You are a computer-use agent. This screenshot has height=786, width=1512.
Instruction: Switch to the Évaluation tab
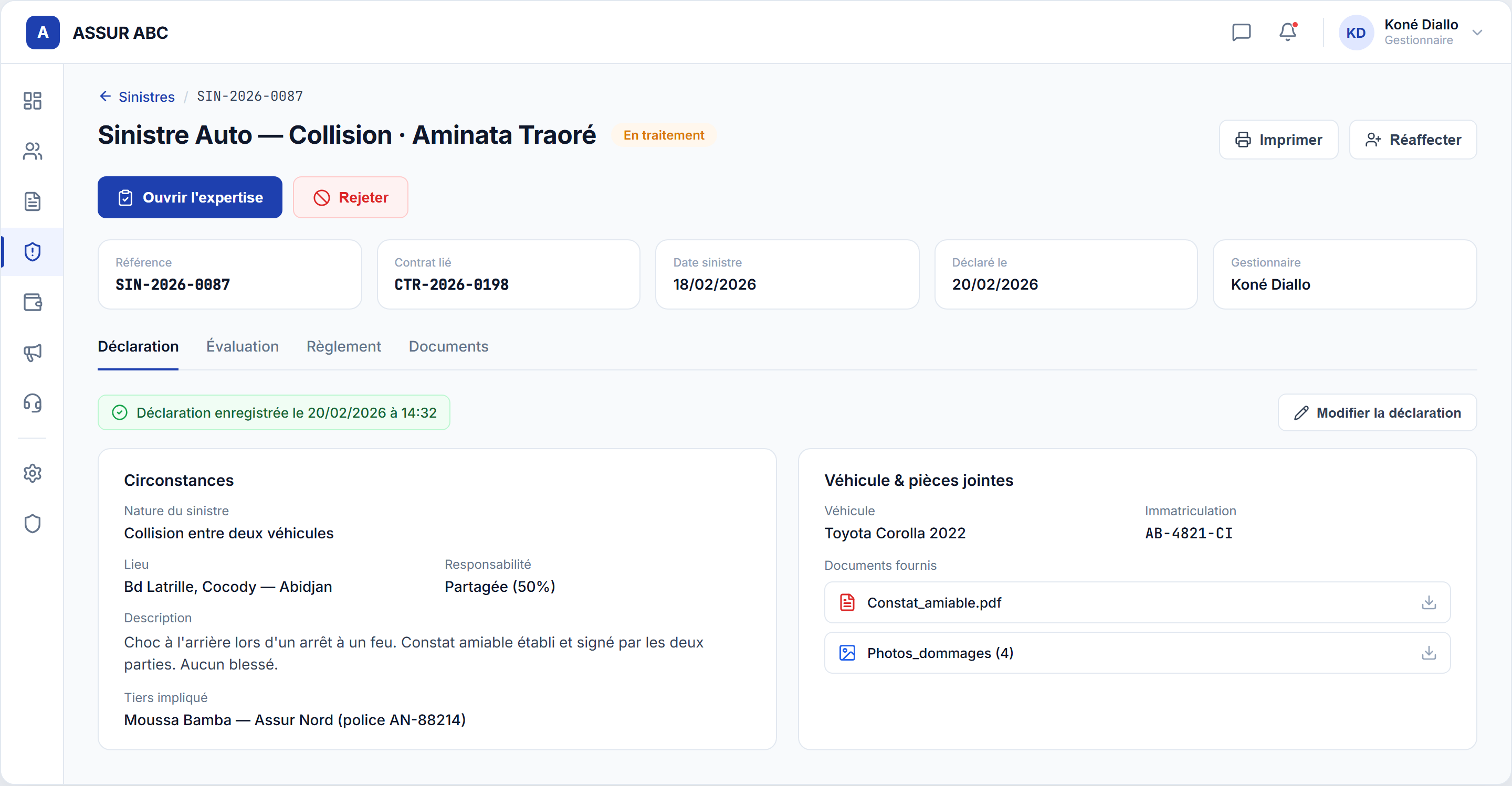click(243, 347)
